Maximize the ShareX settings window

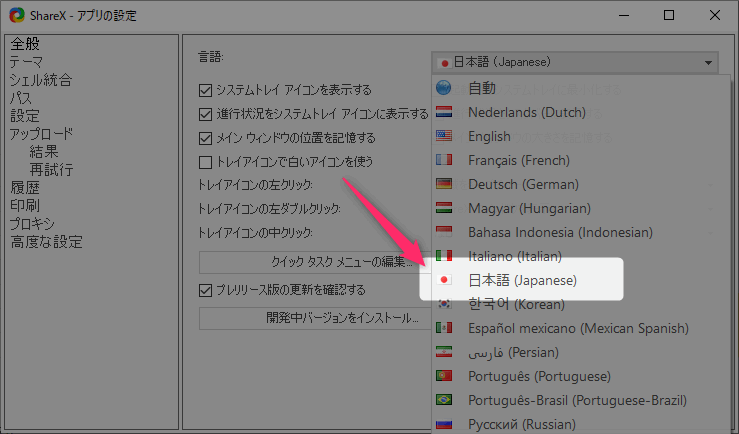(x=669, y=15)
